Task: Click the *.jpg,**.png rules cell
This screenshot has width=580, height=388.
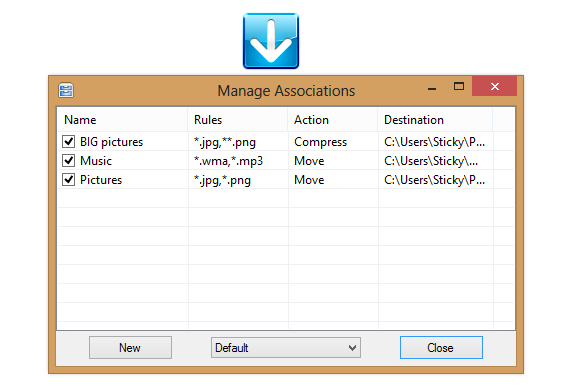Action: (225, 142)
